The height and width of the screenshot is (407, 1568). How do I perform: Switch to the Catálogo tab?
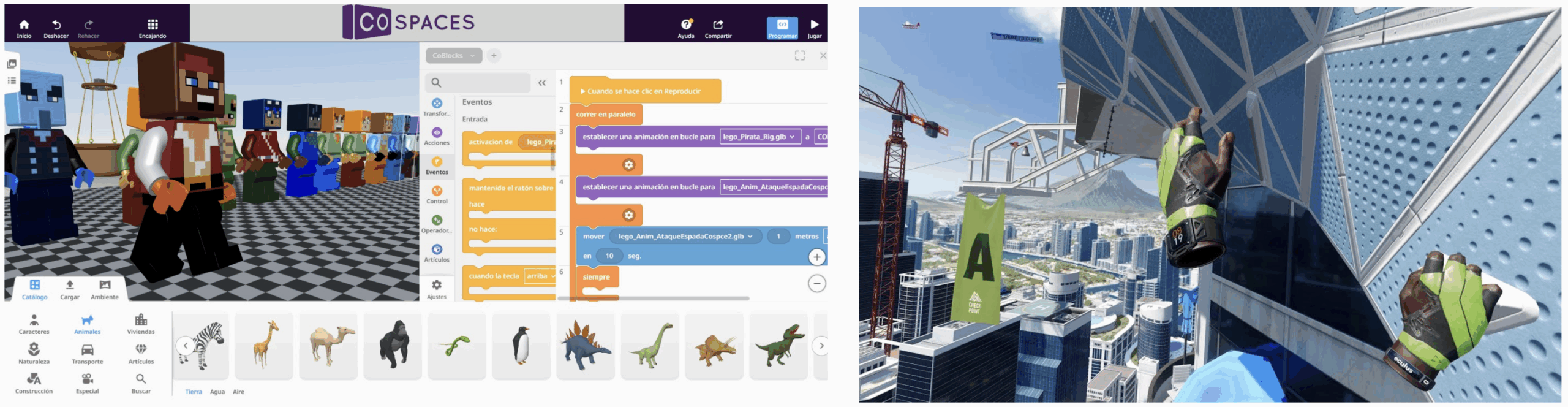[35, 289]
